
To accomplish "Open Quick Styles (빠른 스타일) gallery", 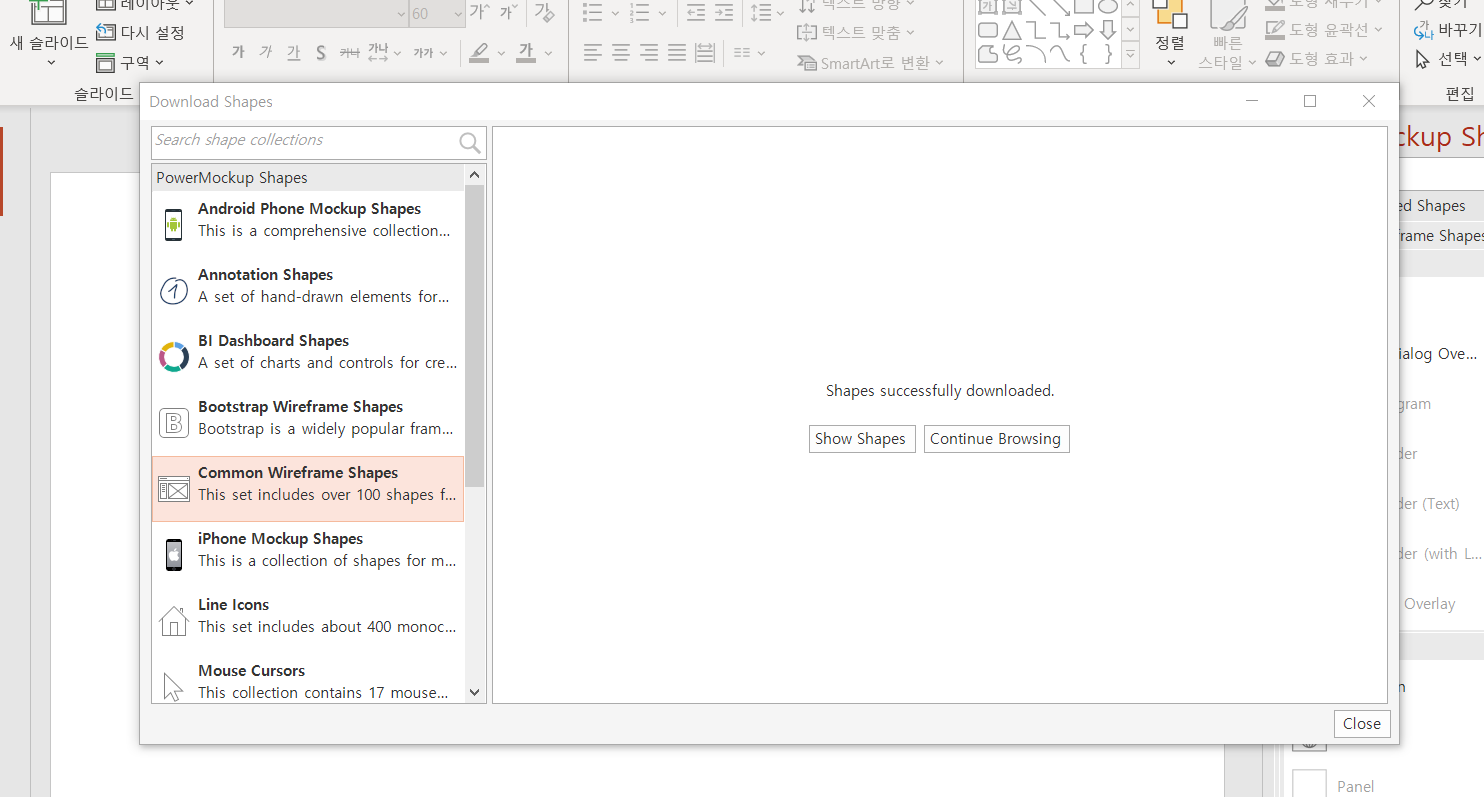I will pos(1227,37).
